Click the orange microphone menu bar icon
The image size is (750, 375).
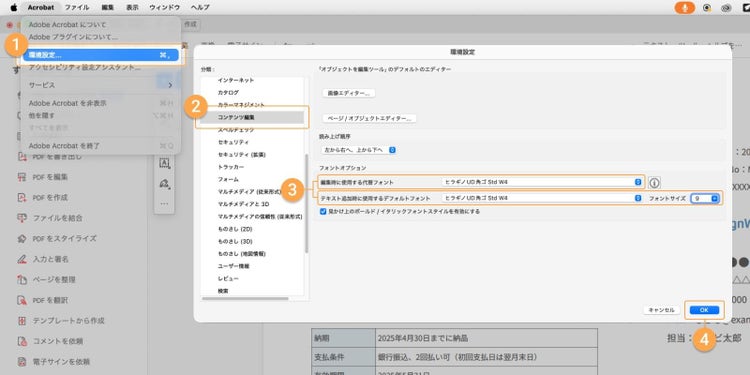click(x=684, y=8)
